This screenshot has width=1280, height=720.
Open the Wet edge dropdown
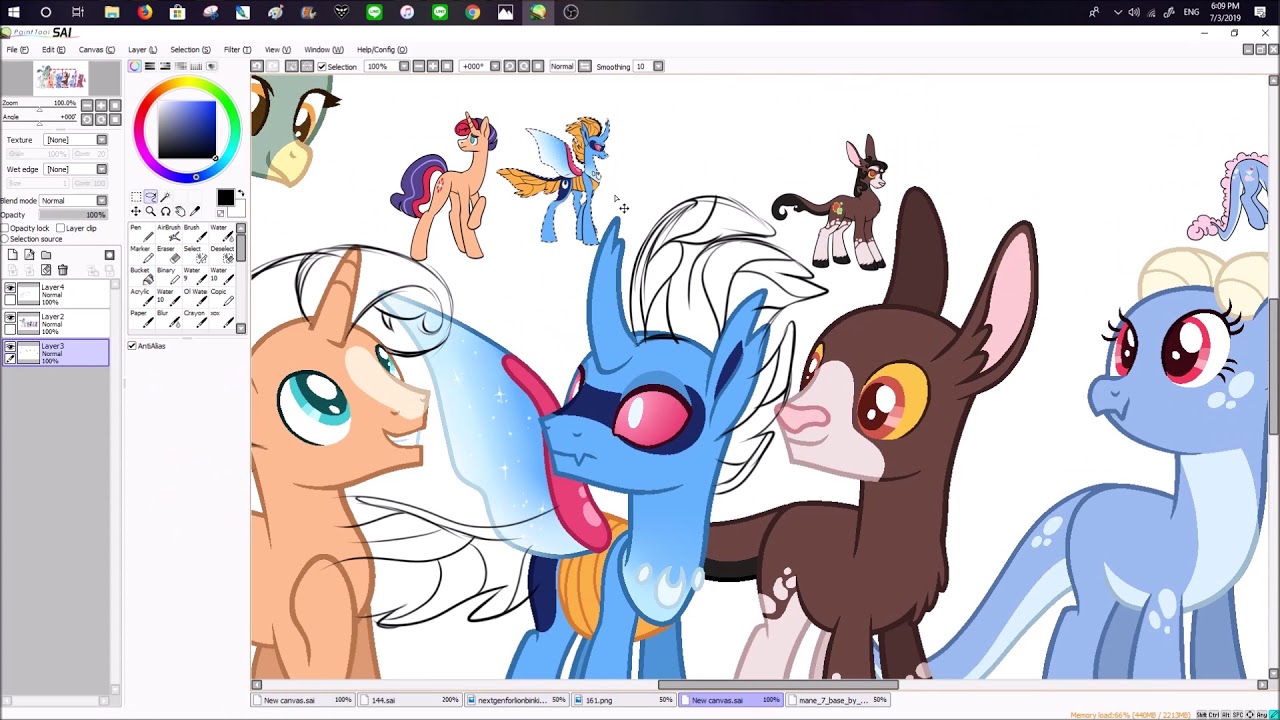point(76,169)
